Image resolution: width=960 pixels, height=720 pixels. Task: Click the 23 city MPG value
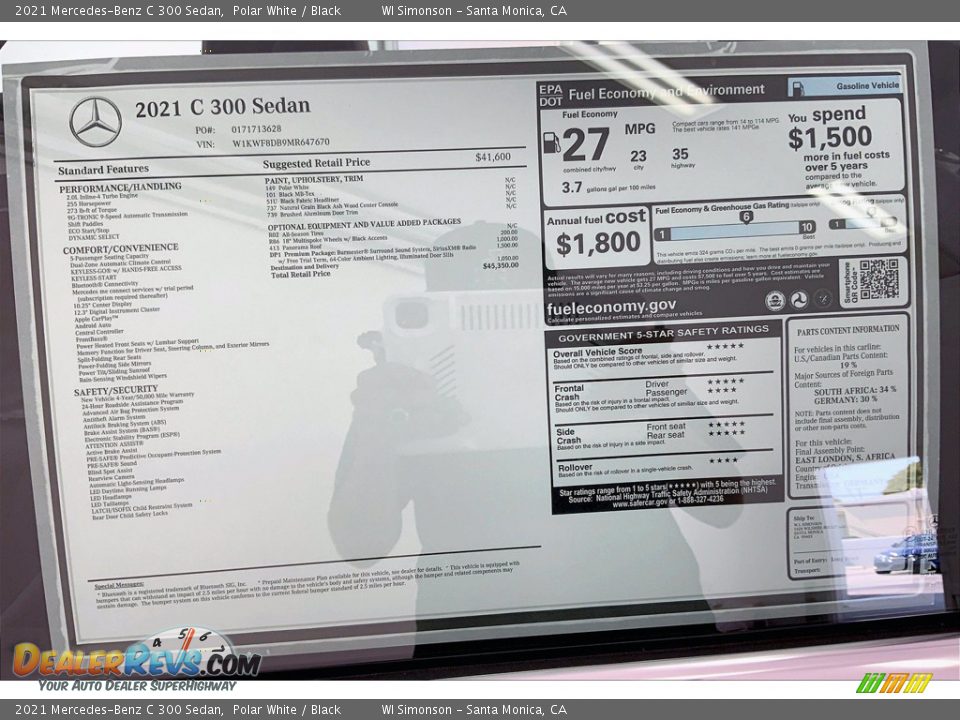coord(639,156)
